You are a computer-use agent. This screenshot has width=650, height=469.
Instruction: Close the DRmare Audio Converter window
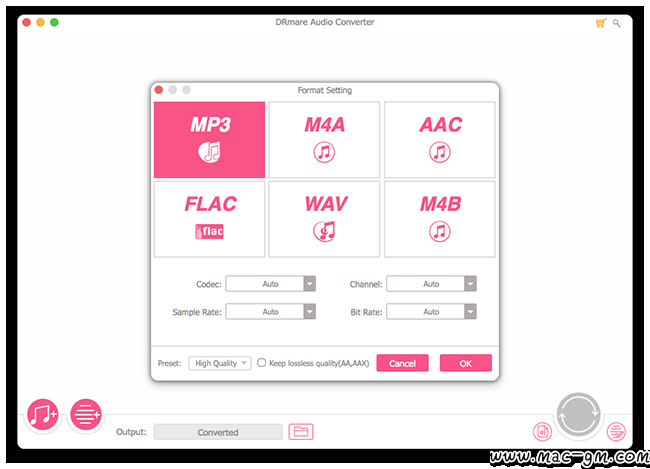point(27,22)
